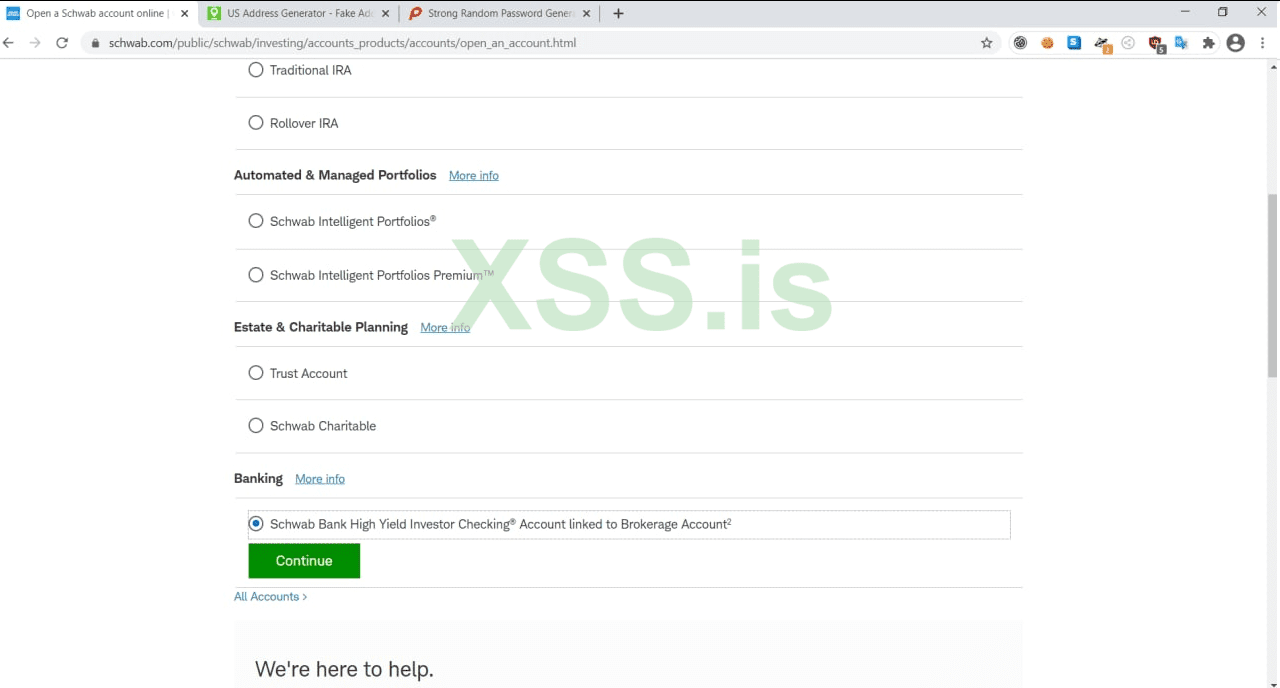The image size is (1280, 688).
Task: Select the Rollover IRA option
Action: [256, 123]
